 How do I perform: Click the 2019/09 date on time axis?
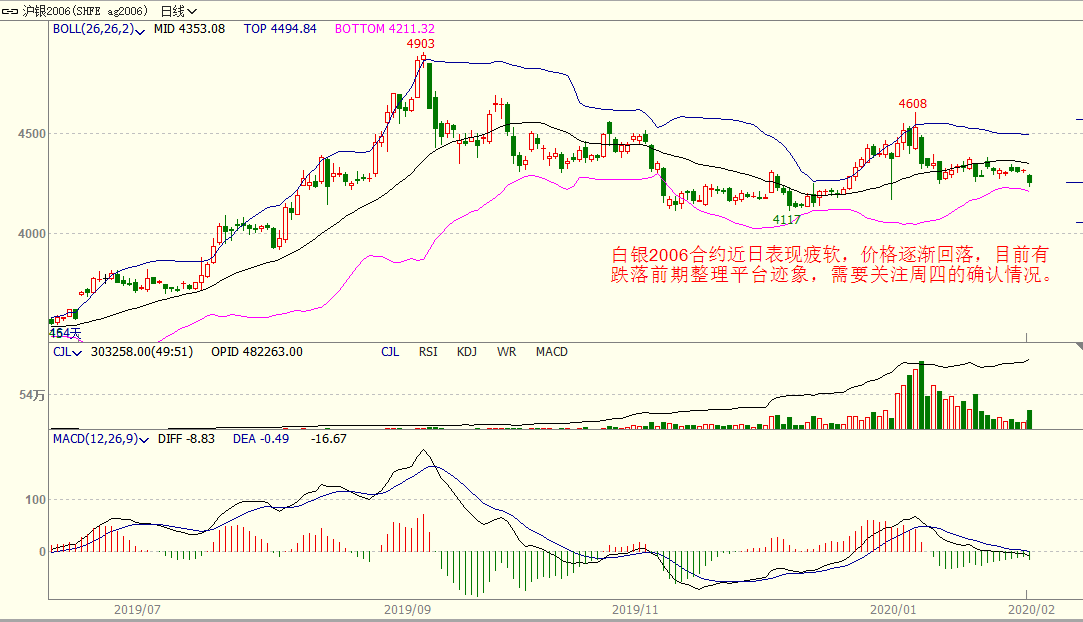tap(408, 608)
